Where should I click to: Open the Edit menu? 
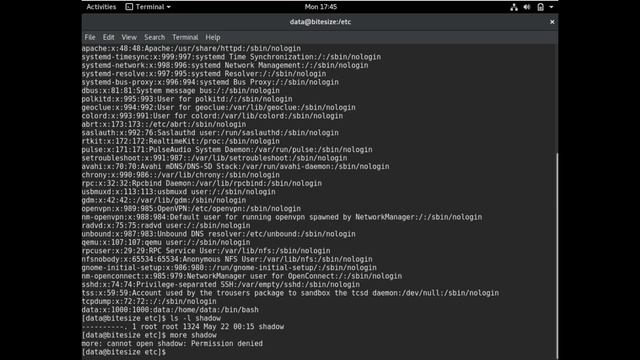click(108, 37)
